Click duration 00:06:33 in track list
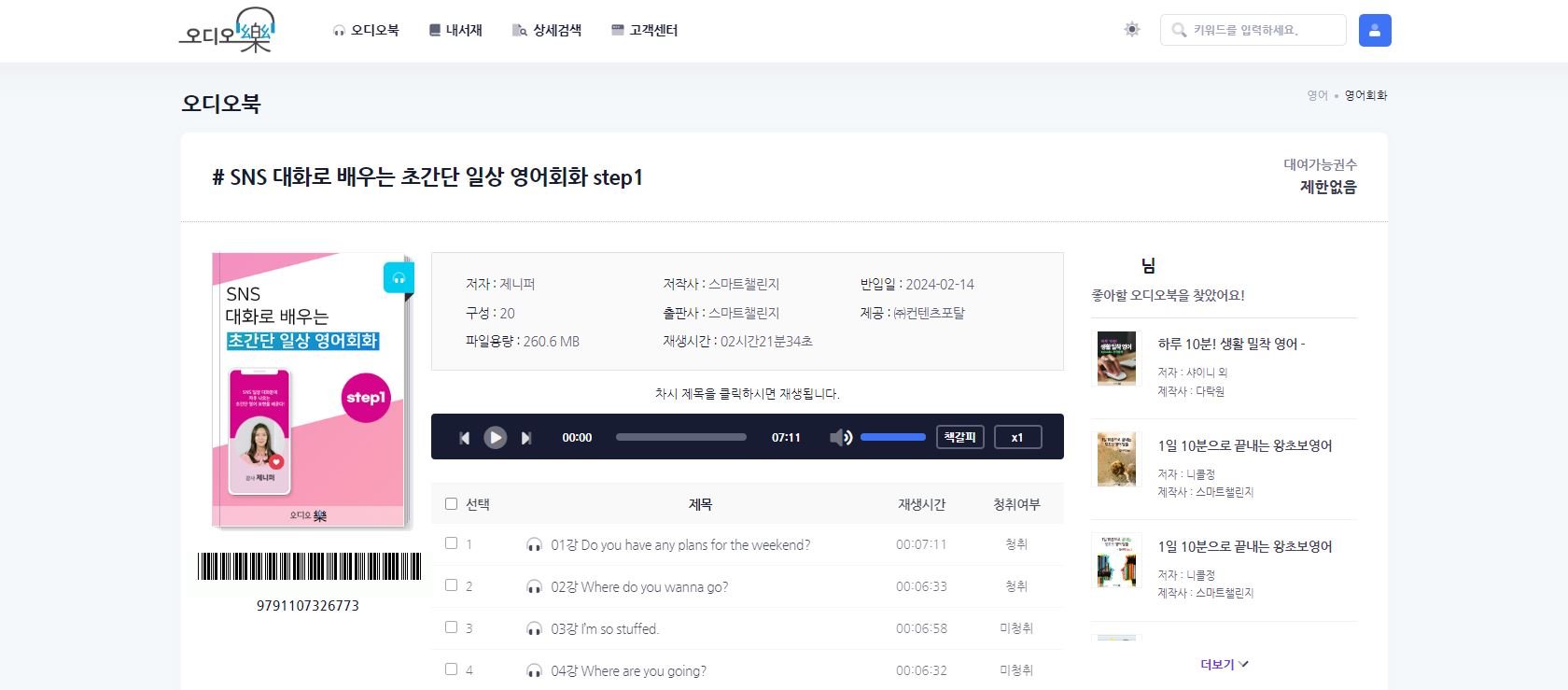 point(921,586)
